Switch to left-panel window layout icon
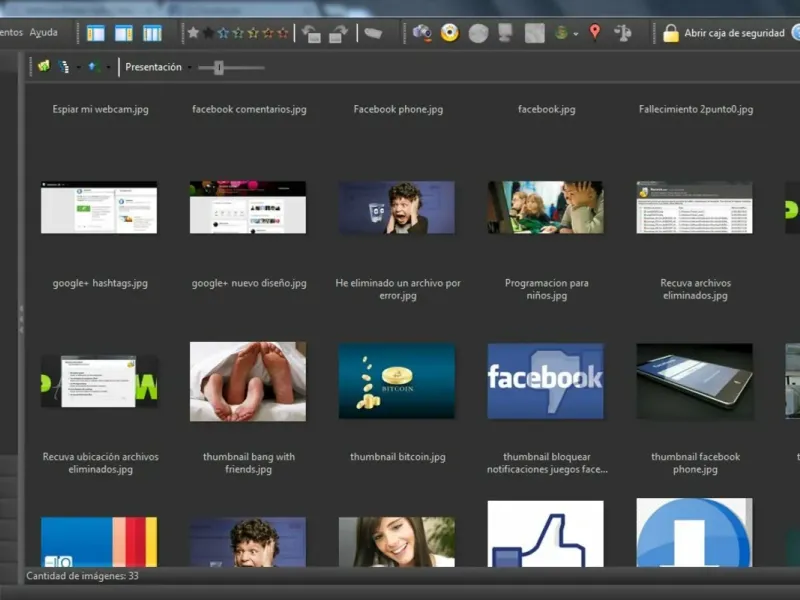Viewport: 800px width, 600px height. [96, 33]
